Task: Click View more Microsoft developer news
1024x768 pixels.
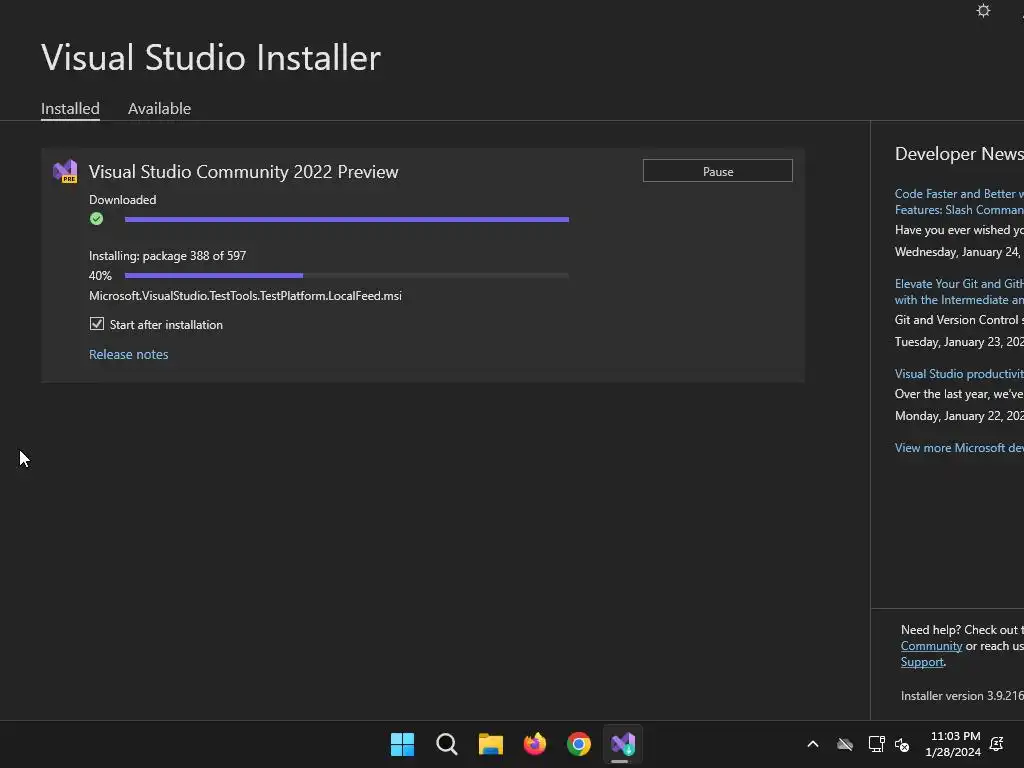Action: (959, 447)
